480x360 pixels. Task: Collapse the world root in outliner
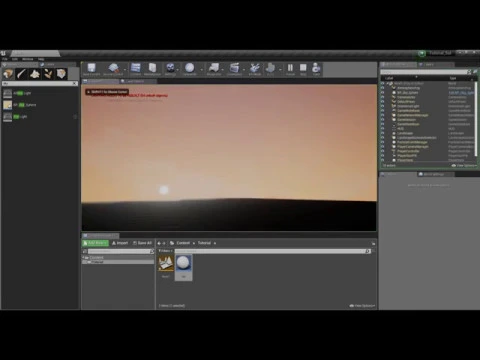[x=387, y=83]
